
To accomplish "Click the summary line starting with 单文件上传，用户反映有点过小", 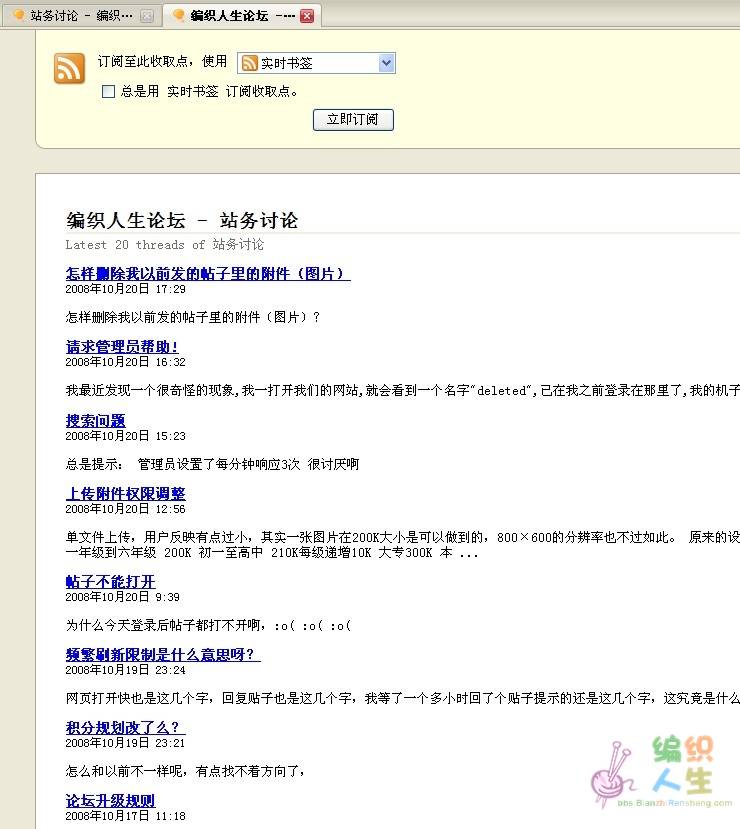I will point(403,537).
